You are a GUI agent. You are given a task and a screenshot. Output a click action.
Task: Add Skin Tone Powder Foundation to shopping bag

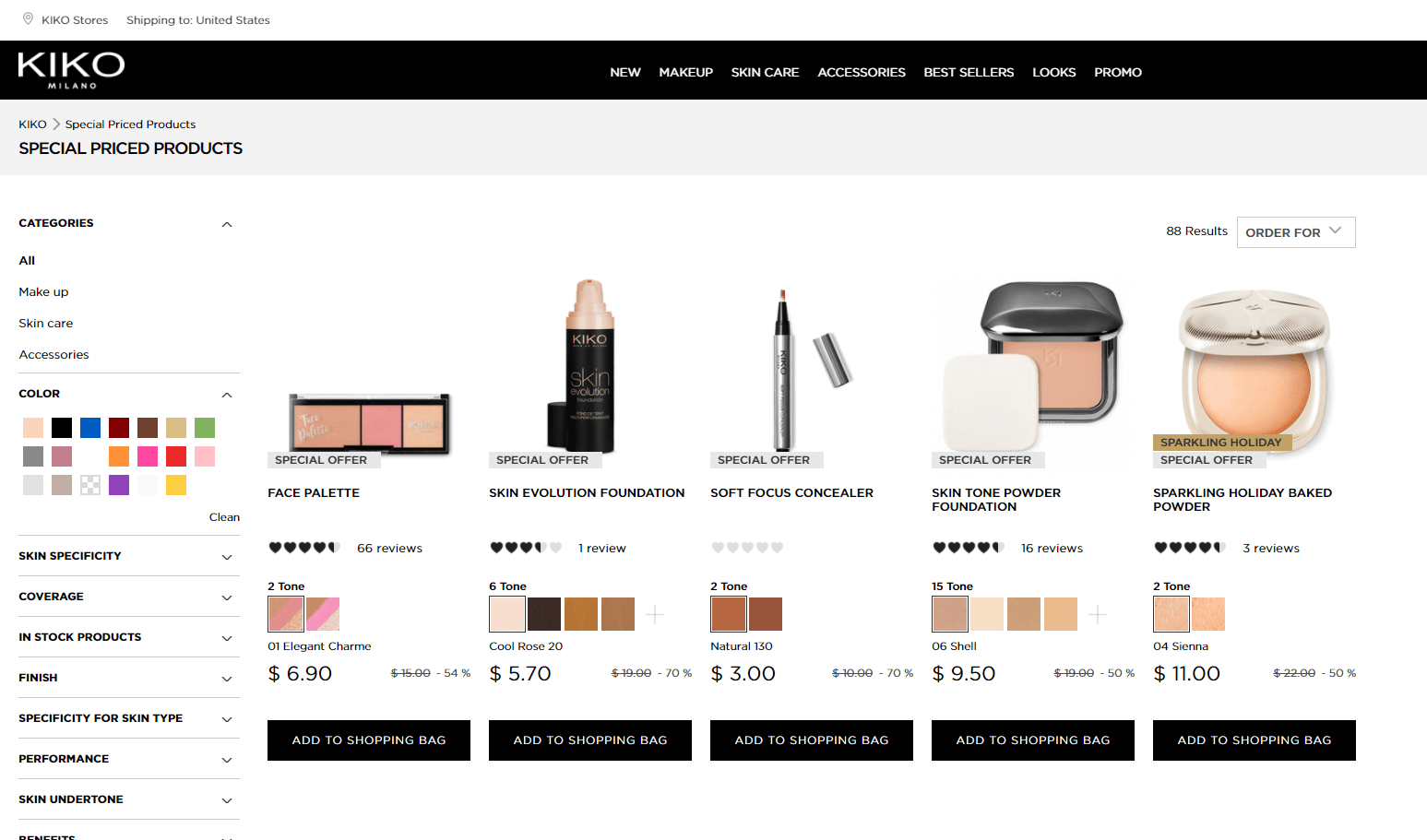(x=1033, y=740)
